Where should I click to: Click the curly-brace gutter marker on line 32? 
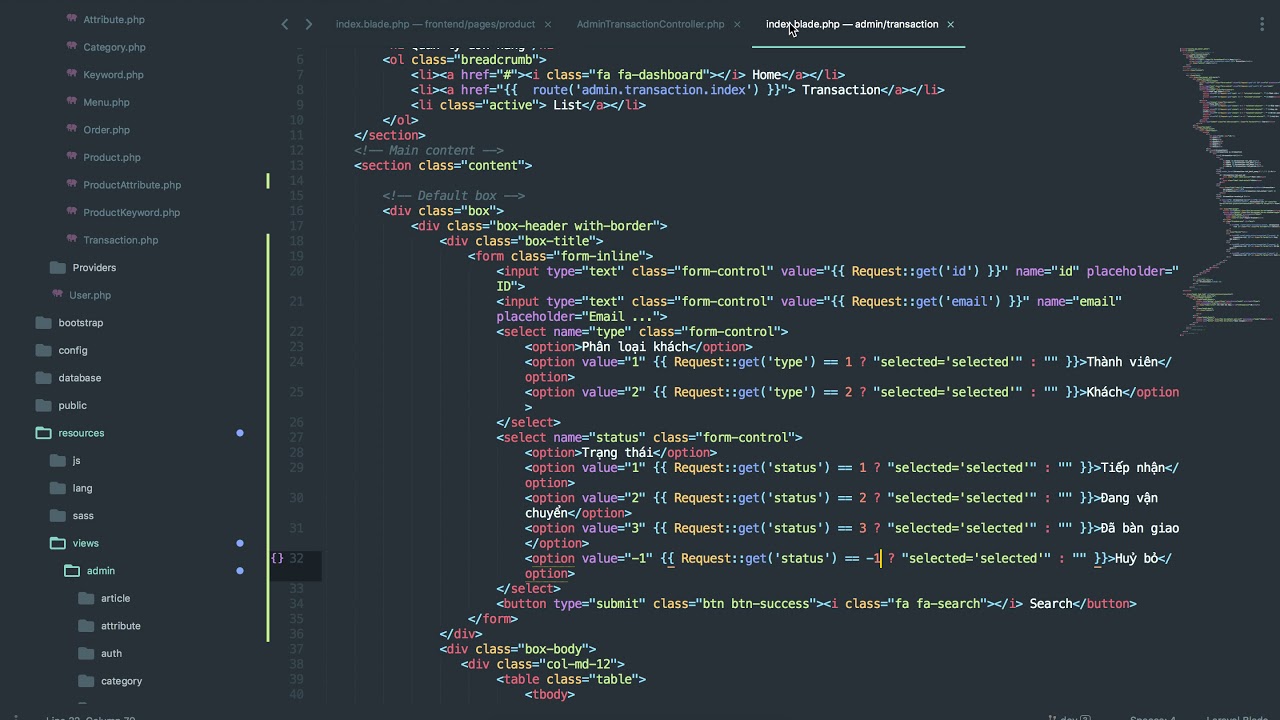click(x=277, y=558)
